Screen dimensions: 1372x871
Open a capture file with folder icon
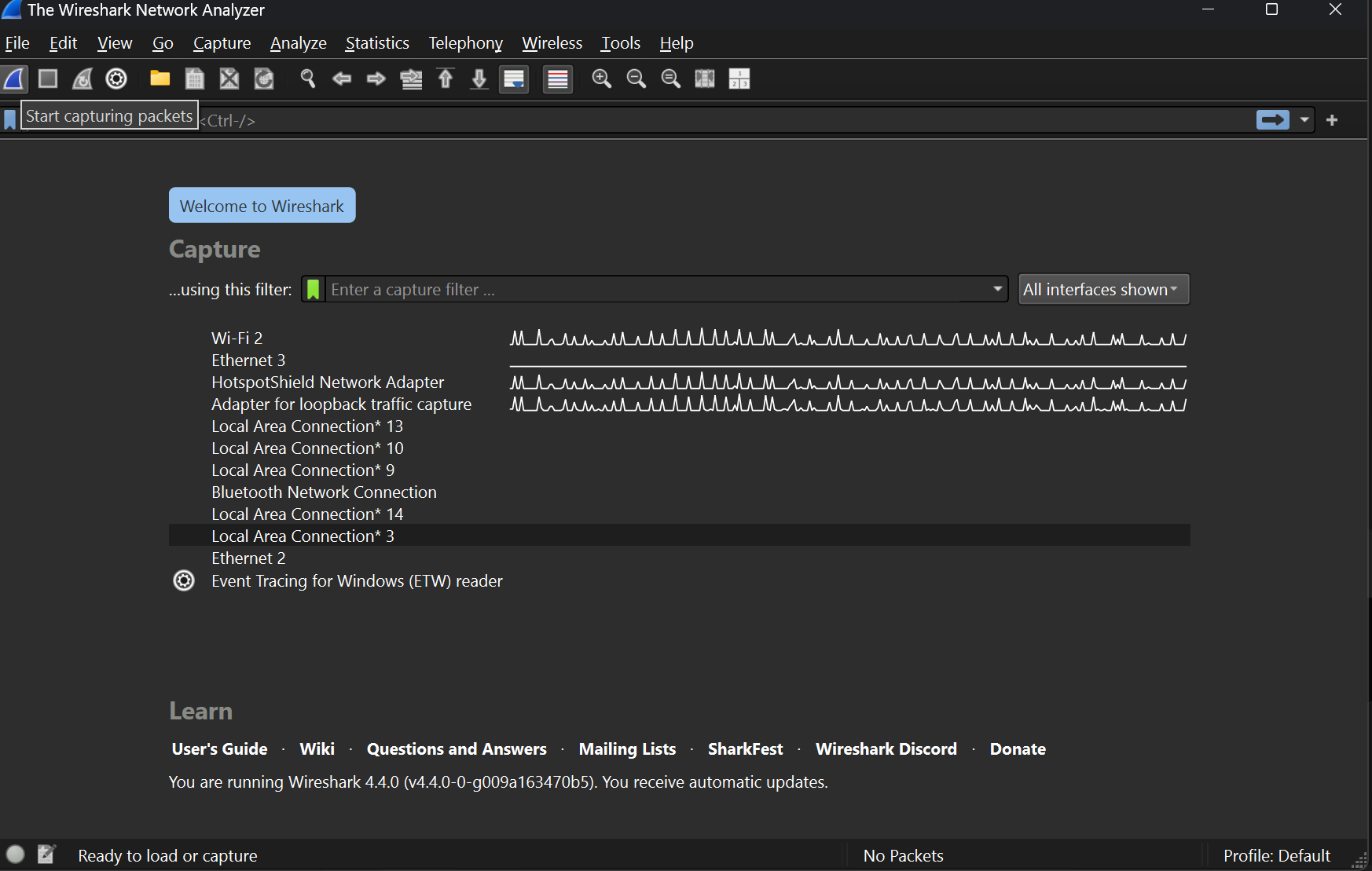[x=160, y=79]
